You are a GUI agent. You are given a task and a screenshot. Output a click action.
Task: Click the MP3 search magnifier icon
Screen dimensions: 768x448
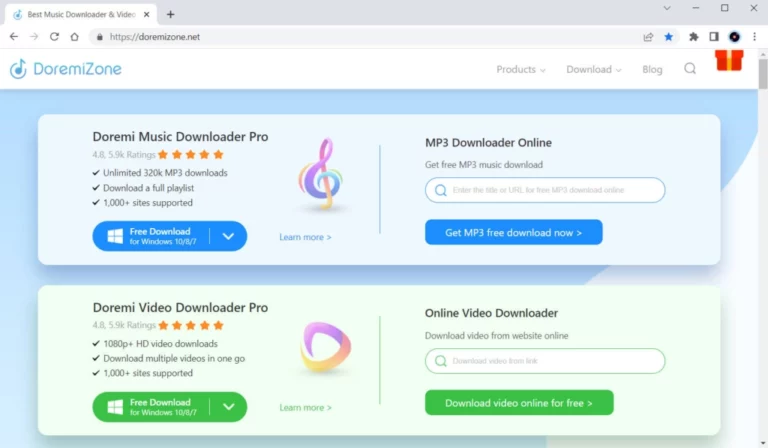pyautogui.click(x=441, y=190)
